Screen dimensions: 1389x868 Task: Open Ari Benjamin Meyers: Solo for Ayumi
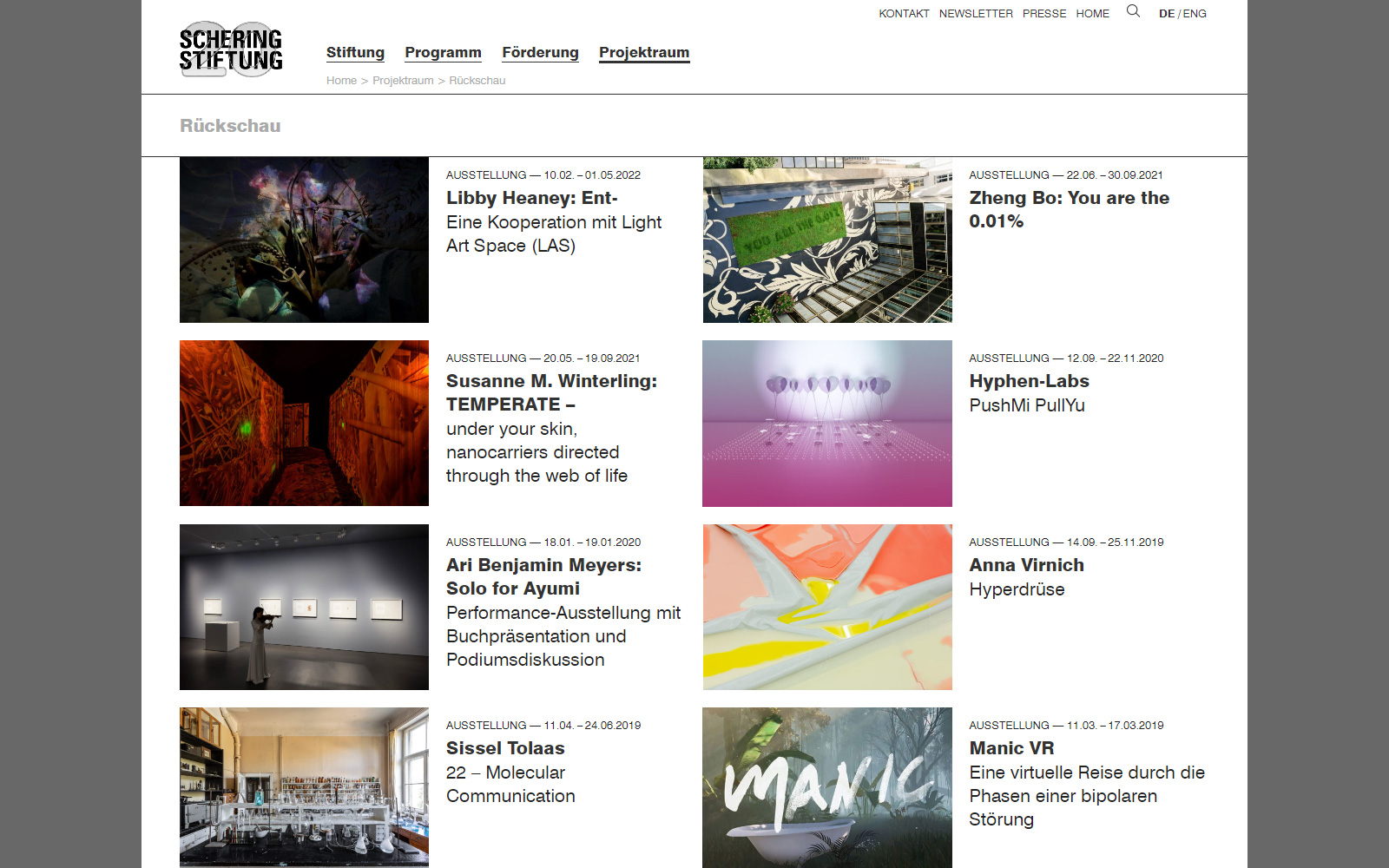coord(543,576)
